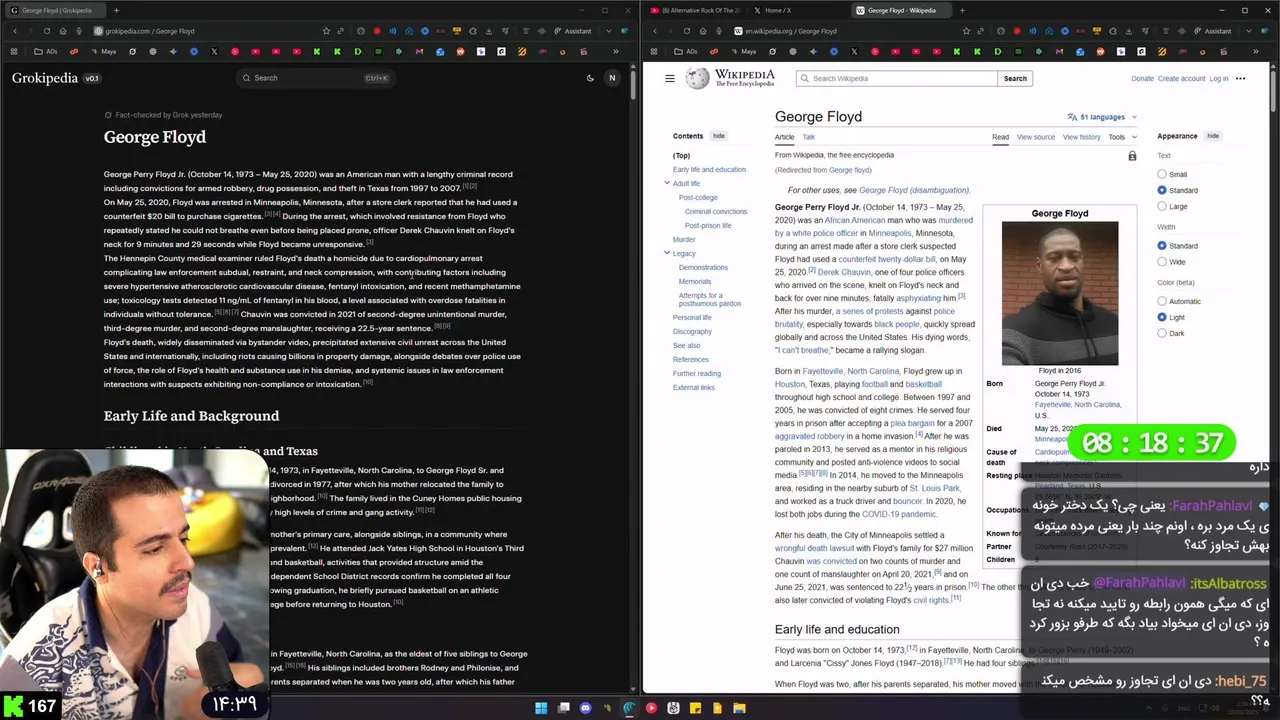1280x720 pixels.
Task: Reload the Wikipedia page
Action: pyautogui.click(x=686, y=31)
